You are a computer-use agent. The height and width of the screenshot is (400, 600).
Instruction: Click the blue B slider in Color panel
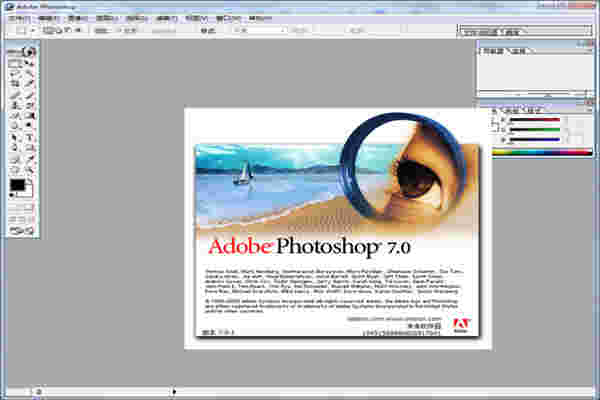point(535,140)
